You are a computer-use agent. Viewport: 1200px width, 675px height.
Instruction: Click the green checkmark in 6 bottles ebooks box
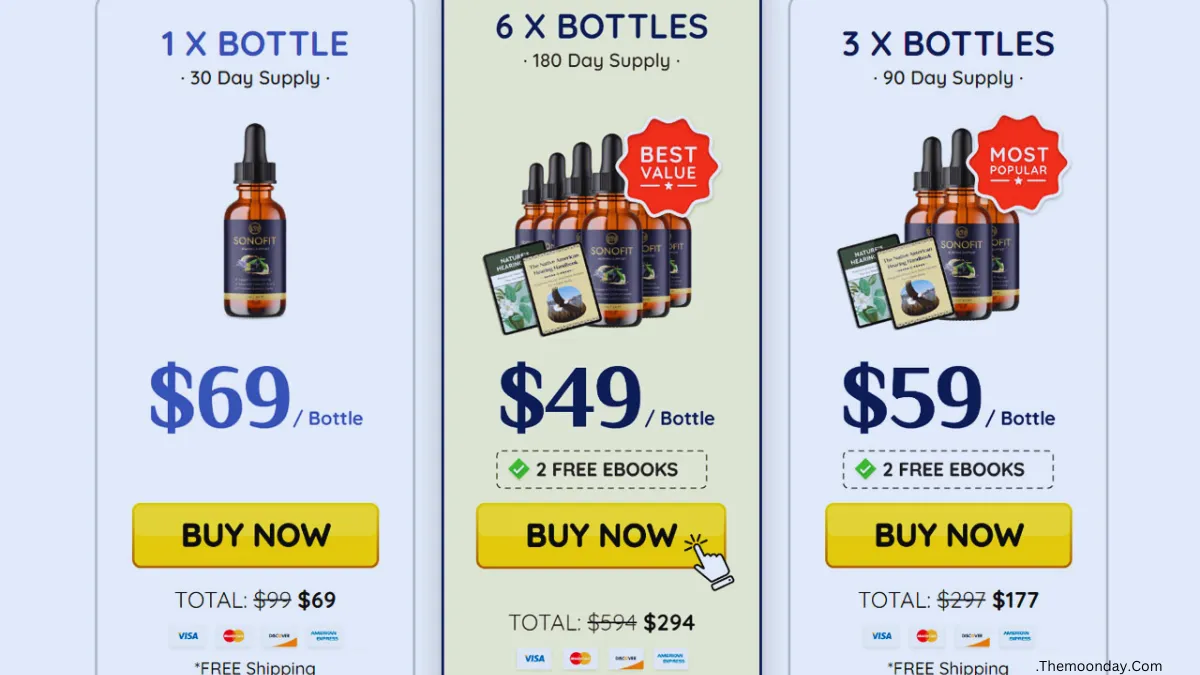pyautogui.click(x=518, y=469)
